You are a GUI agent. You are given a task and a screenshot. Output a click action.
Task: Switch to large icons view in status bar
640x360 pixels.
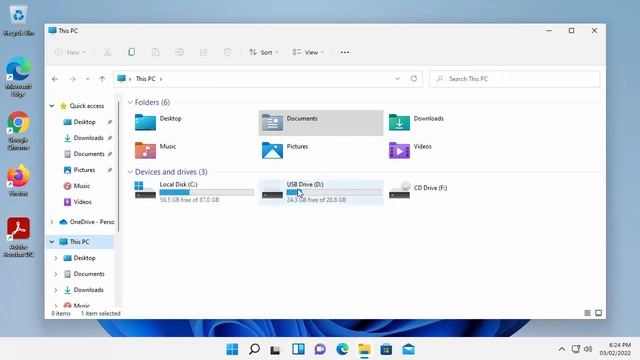pos(598,313)
